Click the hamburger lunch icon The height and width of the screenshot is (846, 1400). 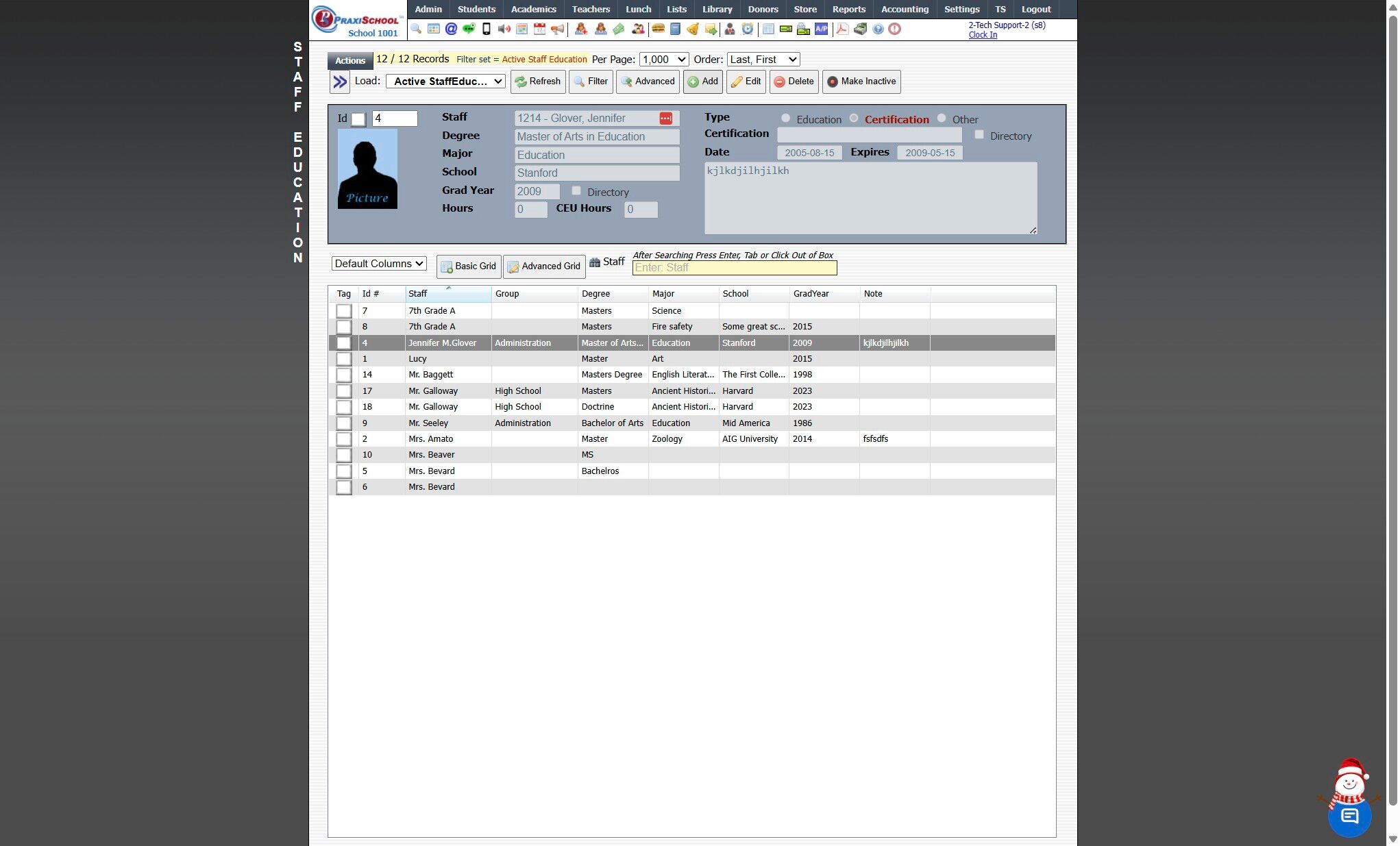(658, 29)
